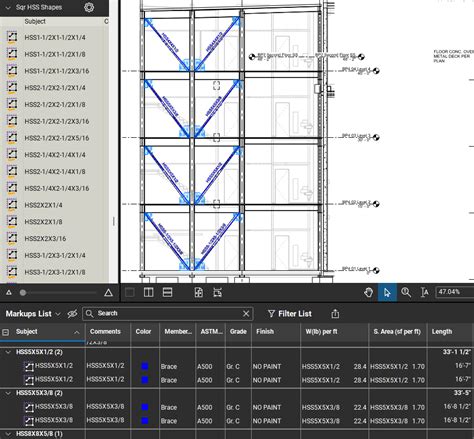Click the document compare icon in bottom toolbar
Screen dimensions: 474x439
199,292
